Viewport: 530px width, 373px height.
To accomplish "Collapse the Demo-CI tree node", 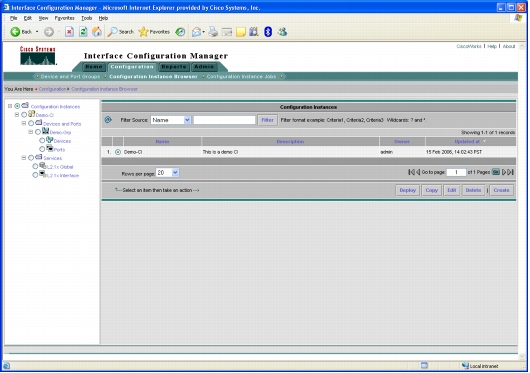I will coord(17,115).
